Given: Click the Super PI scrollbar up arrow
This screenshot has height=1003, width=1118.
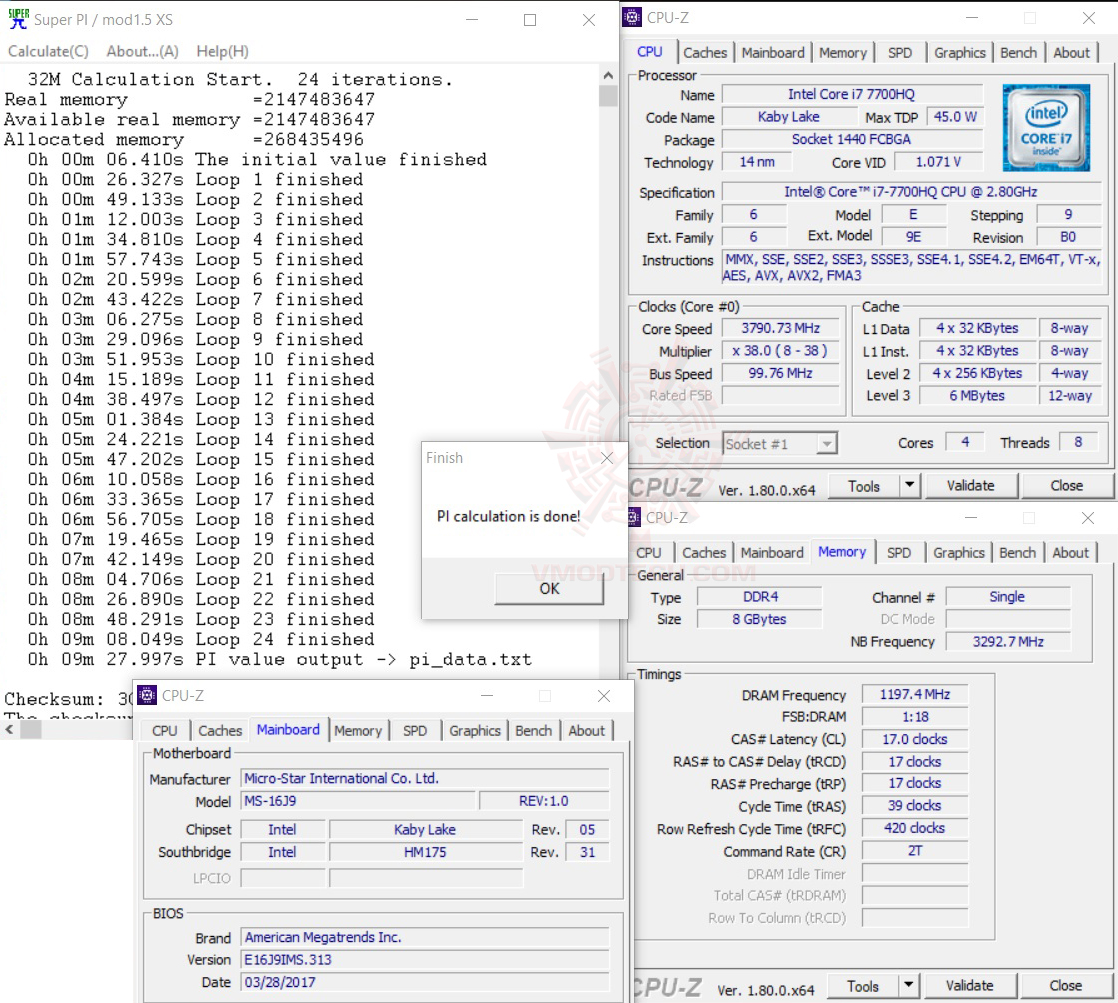Looking at the screenshot, I should 606,74.
